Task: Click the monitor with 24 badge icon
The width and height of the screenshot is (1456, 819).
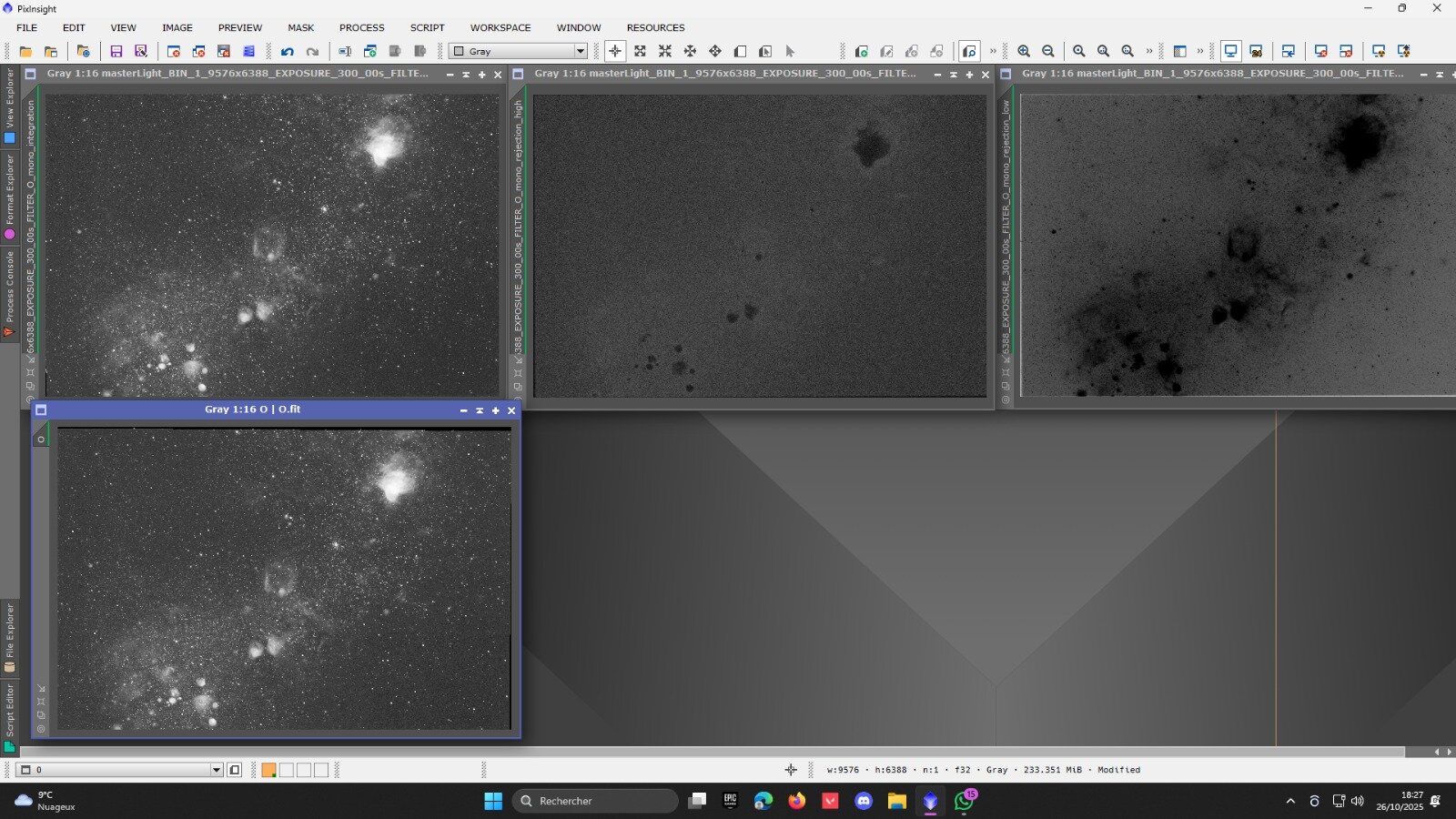Action: tap(1256, 51)
